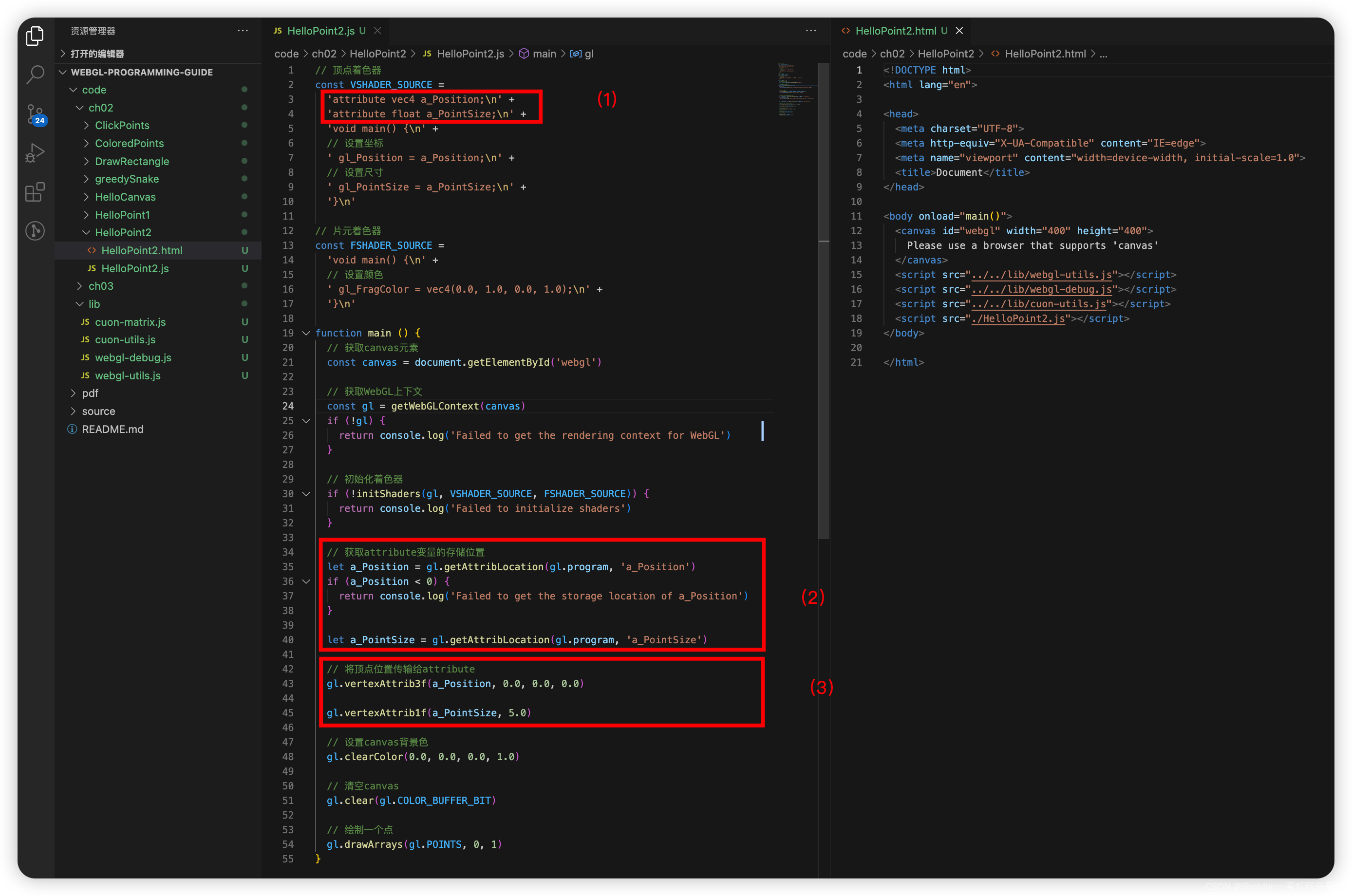
Task: Select the HelloPoint2.js editor tab
Action: (x=320, y=31)
